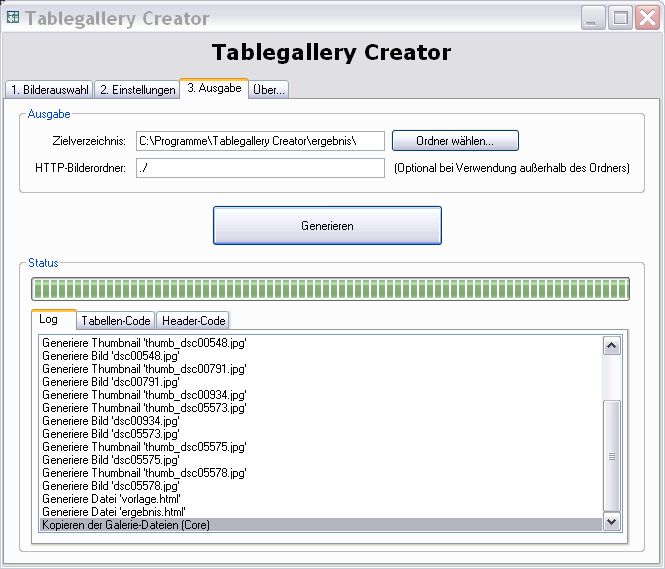Start generation with the Generieren button
Viewport: 665px width, 569px height.
click(x=327, y=226)
